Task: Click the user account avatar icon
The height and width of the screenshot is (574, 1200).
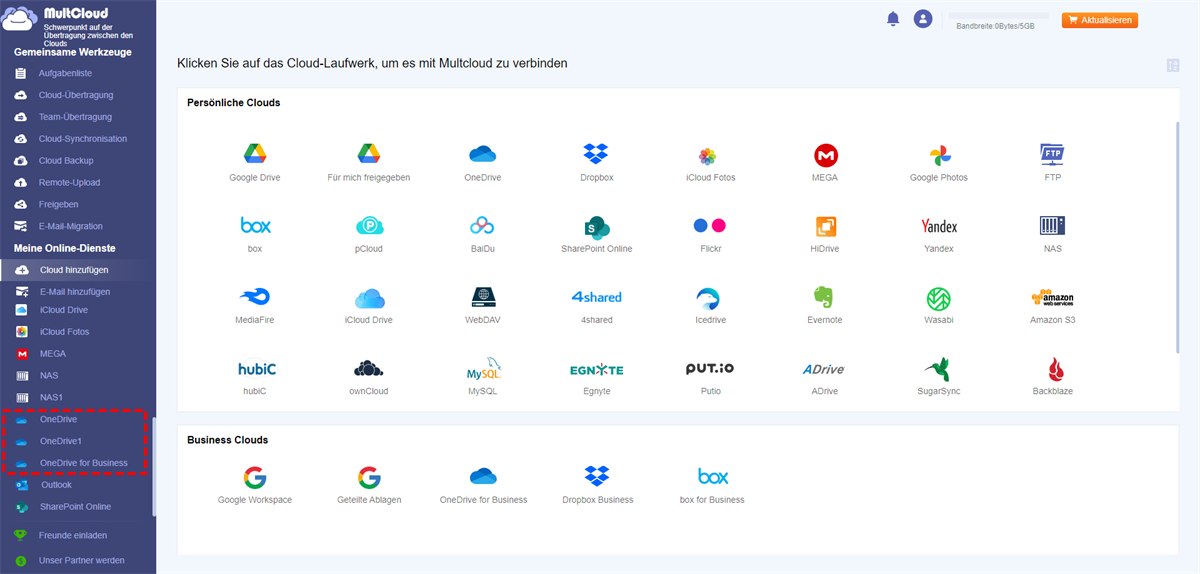Action: pyautogui.click(x=923, y=19)
